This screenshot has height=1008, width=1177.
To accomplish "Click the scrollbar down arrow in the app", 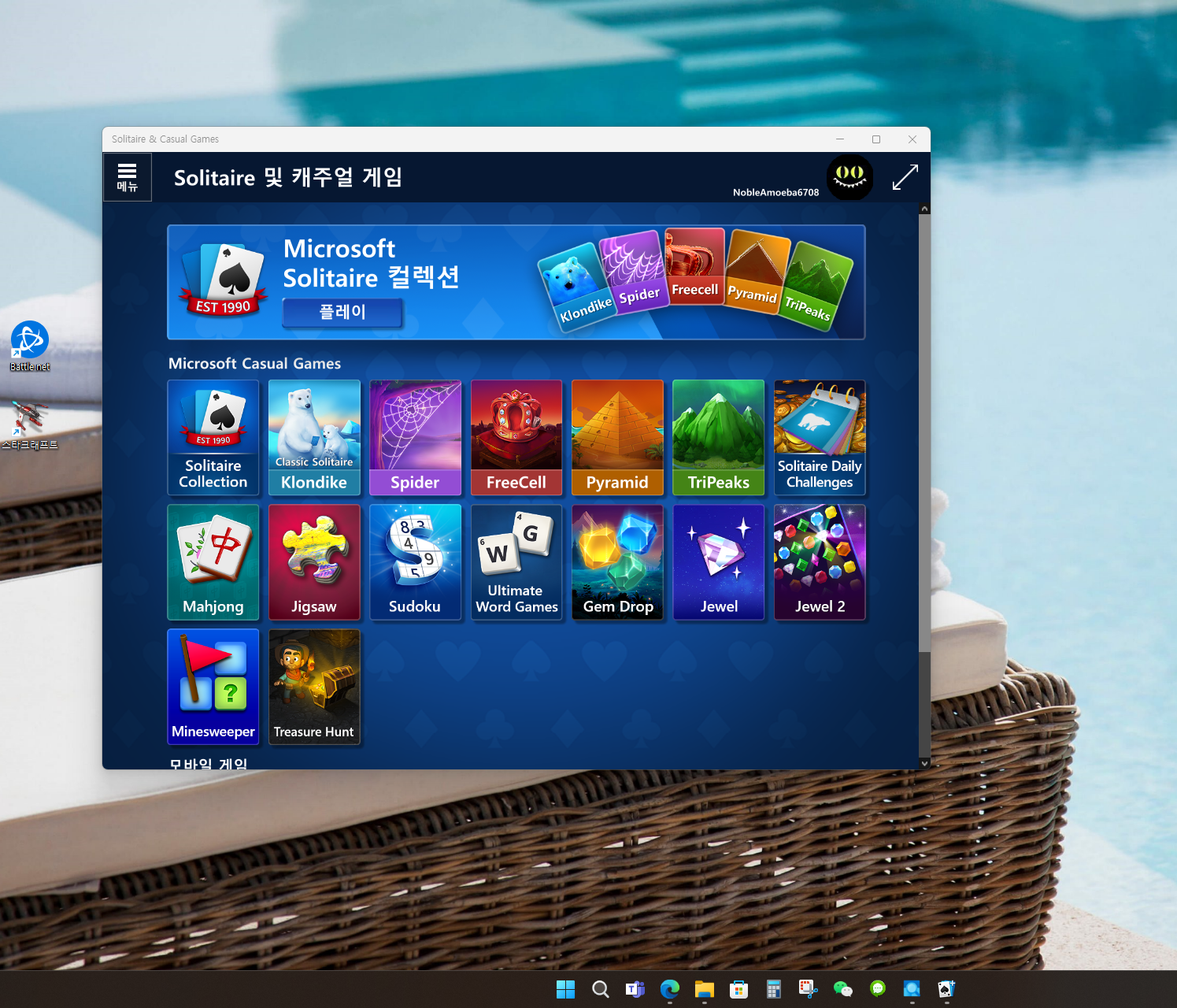I will [924, 763].
